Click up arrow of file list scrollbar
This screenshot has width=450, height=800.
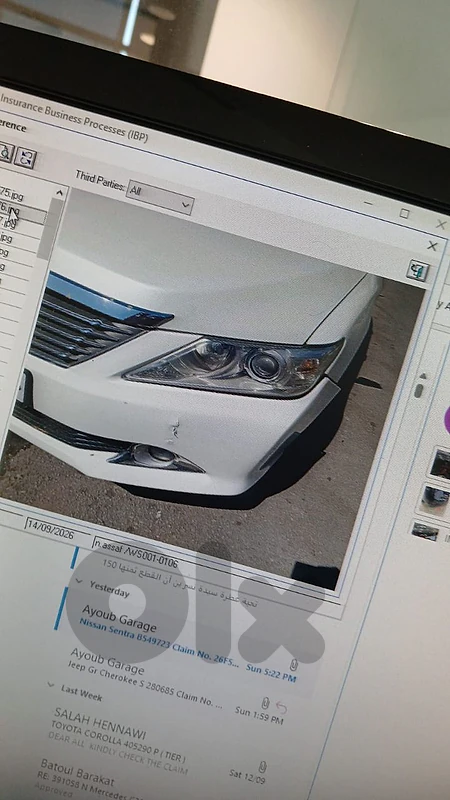coord(59,193)
